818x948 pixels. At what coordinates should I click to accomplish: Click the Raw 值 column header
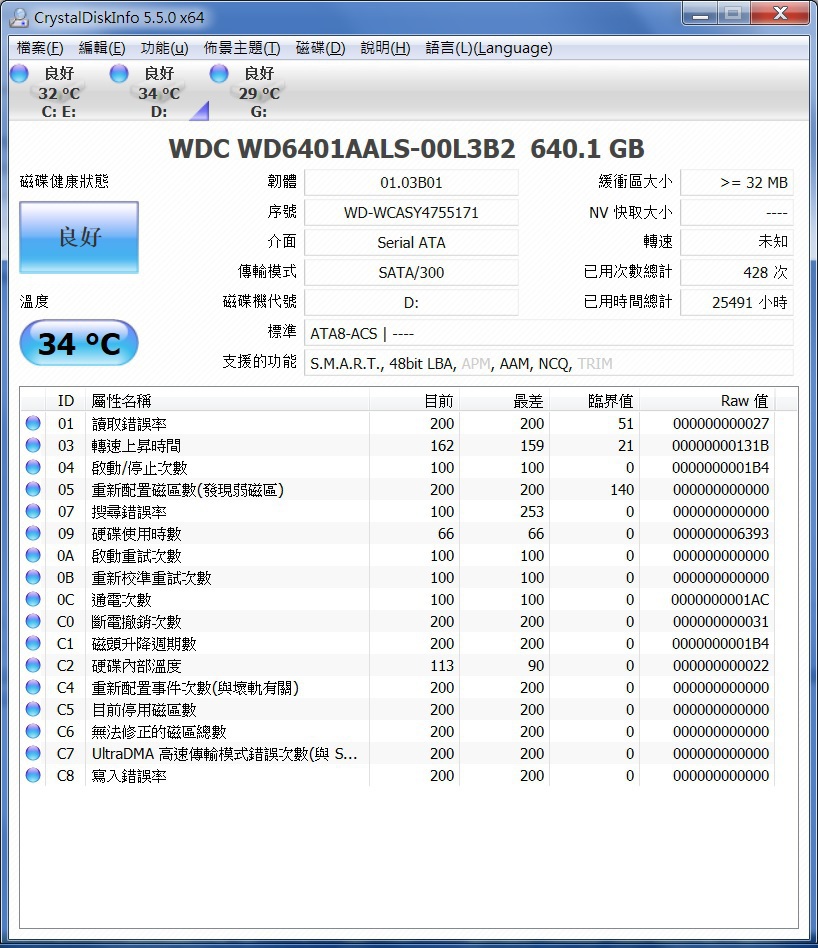(x=707, y=401)
